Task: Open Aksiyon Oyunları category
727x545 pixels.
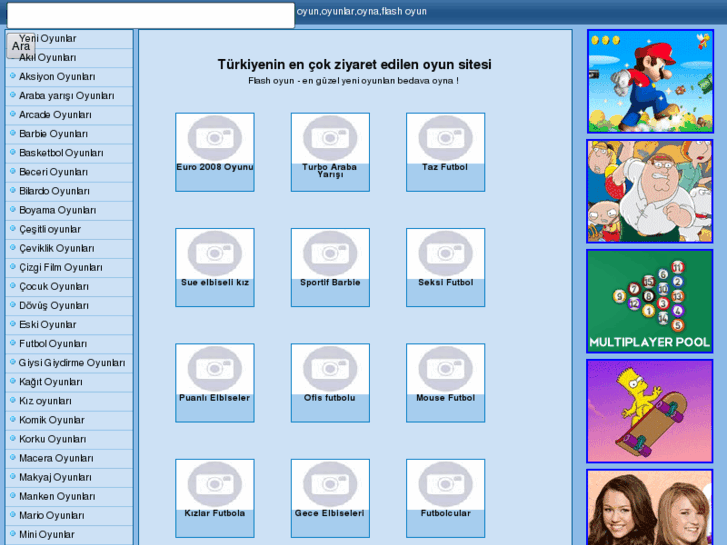Action: click(57, 77)
